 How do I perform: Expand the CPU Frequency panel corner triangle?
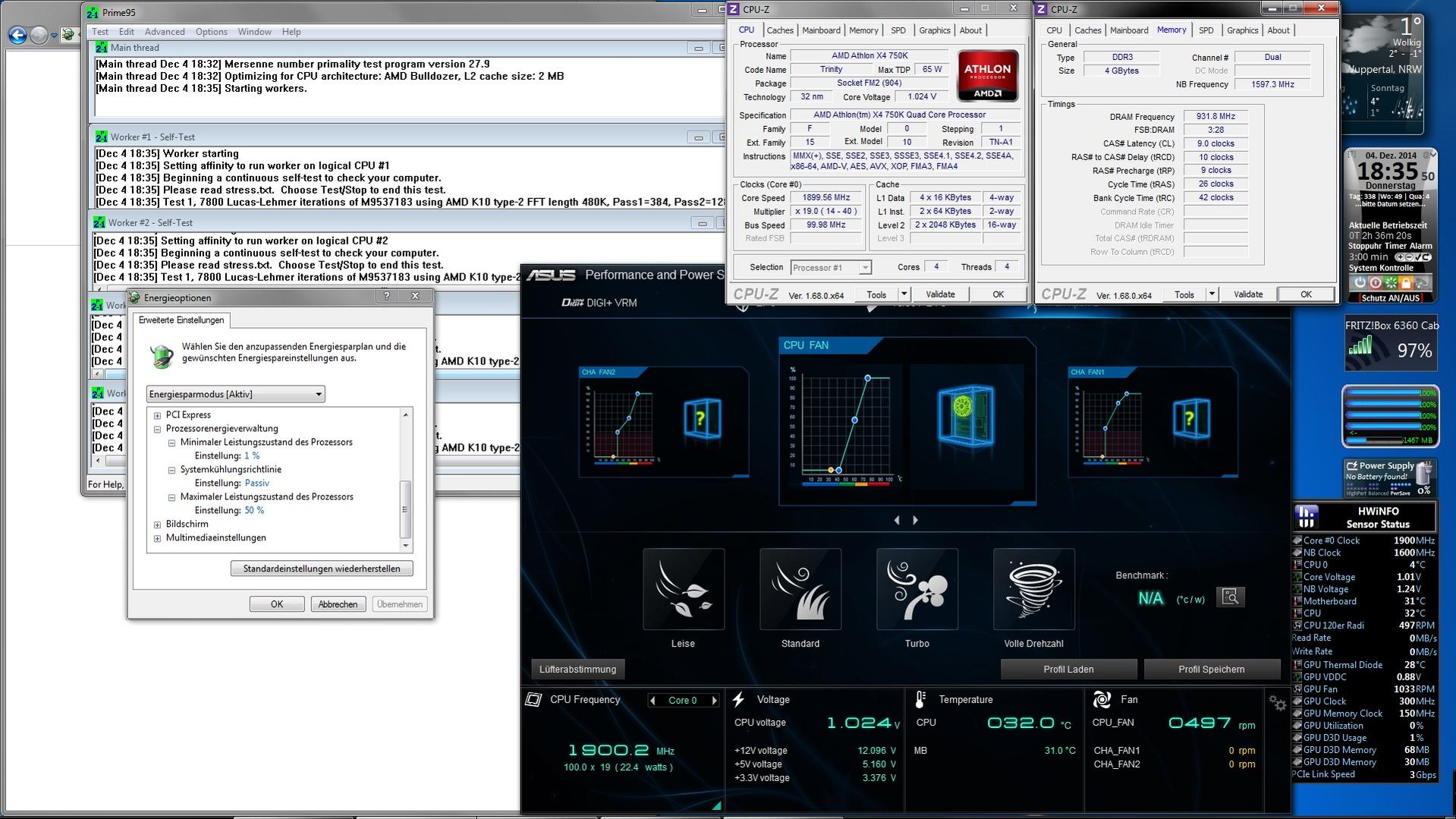(716, 805)
